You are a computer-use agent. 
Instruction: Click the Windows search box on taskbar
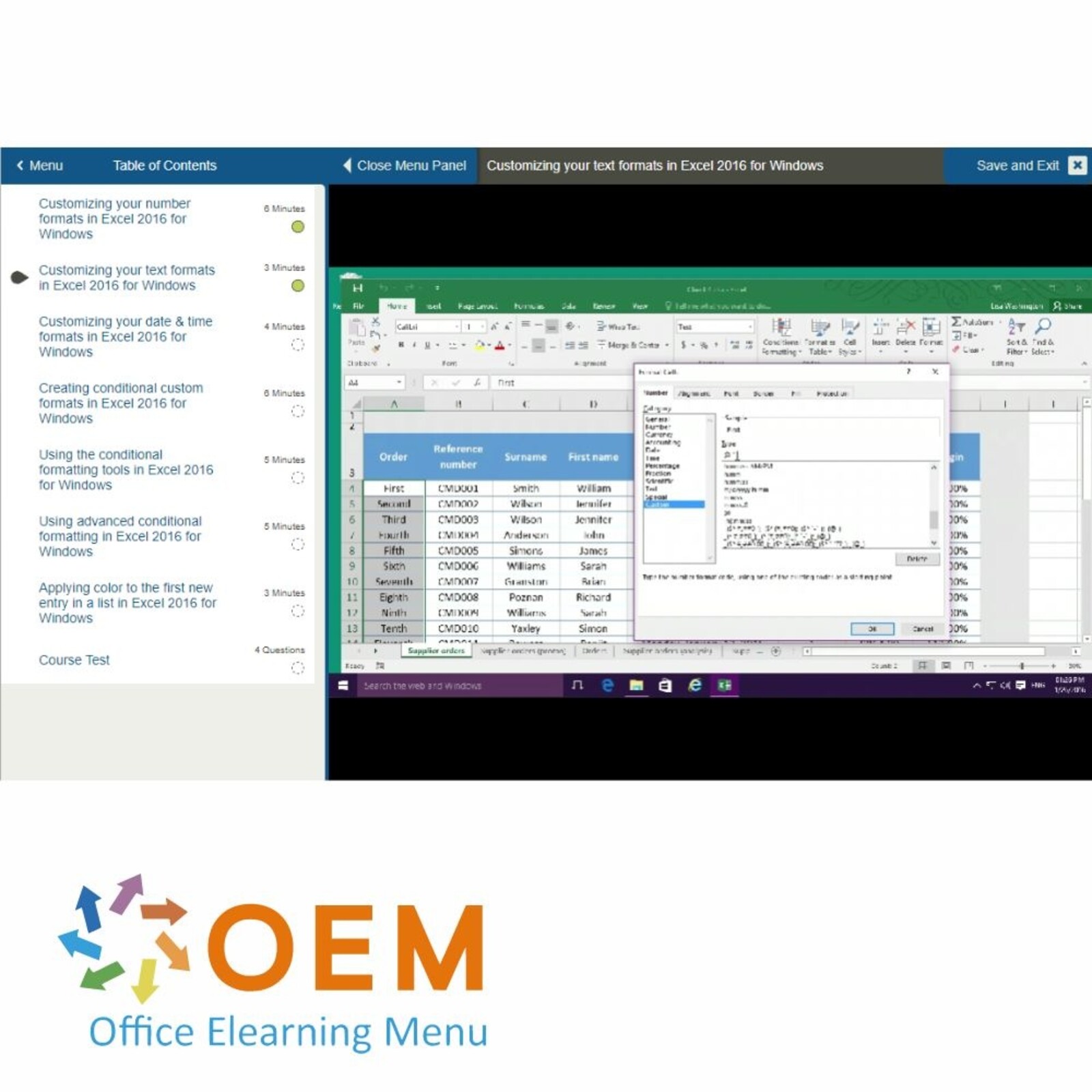click(x=459, y=685)
